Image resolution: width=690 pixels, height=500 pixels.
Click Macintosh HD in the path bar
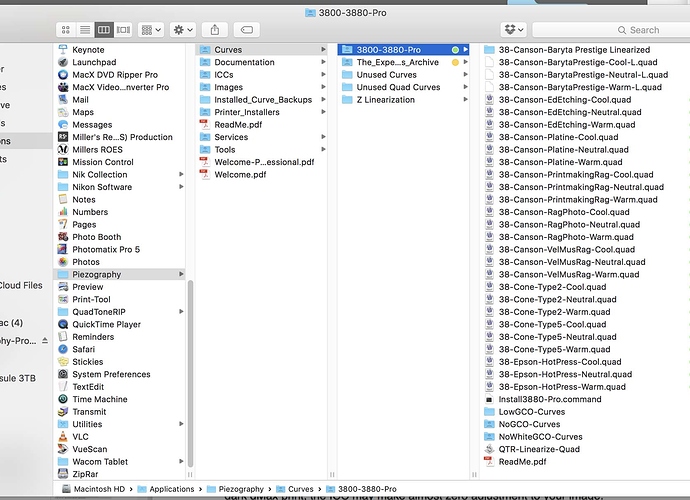93,489
